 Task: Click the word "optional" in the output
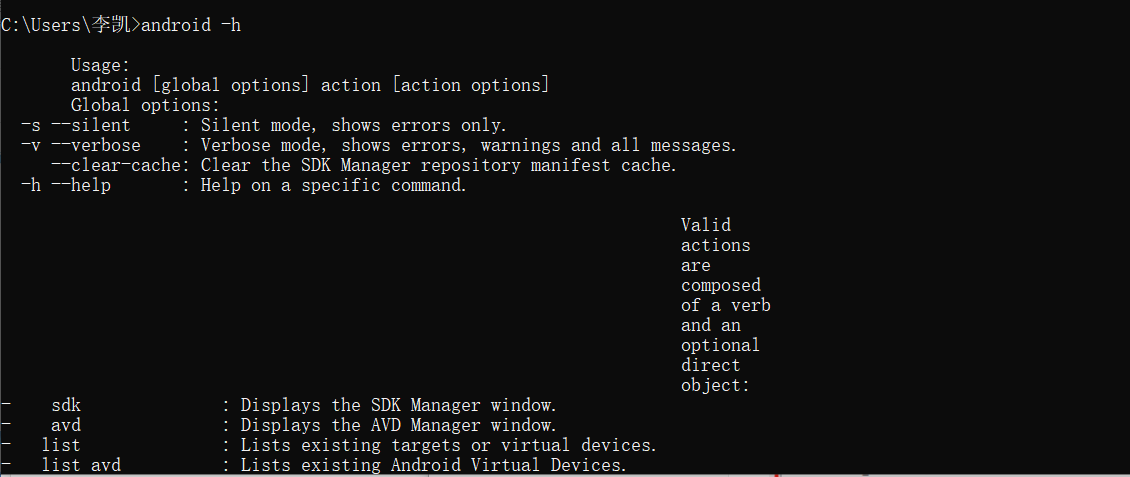[x=721, y=345]
